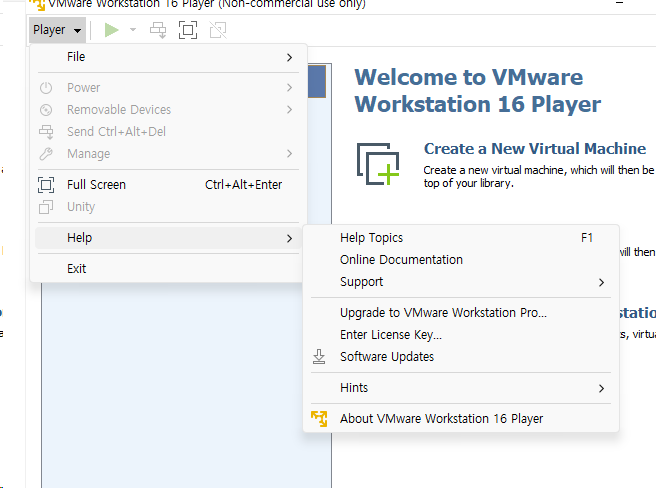656x488 pixels.
Task: Click the Create New Virtual Machine icon
Action: [378, 164]
